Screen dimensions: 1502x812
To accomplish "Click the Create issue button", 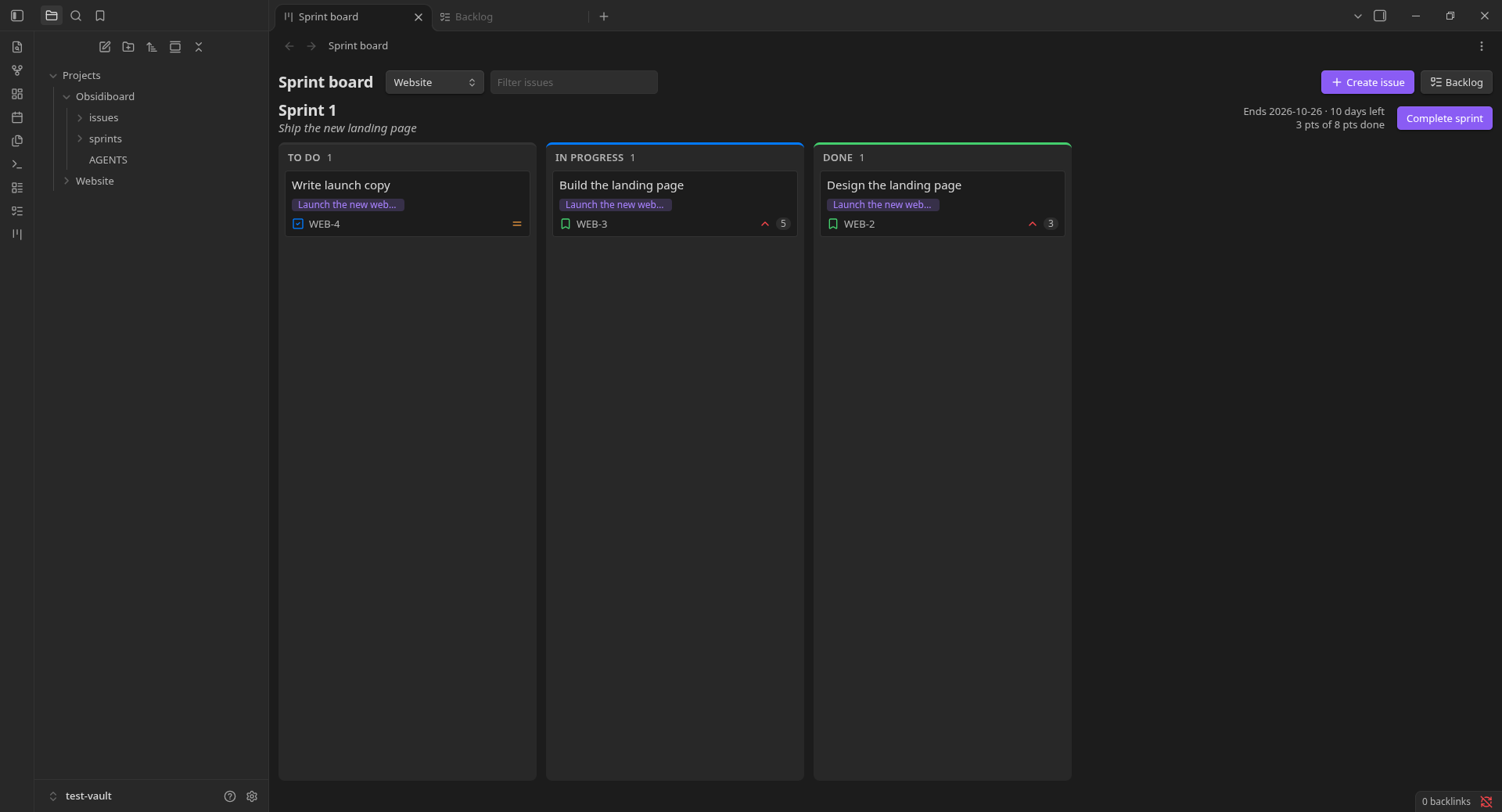I will pos(1367,82).
